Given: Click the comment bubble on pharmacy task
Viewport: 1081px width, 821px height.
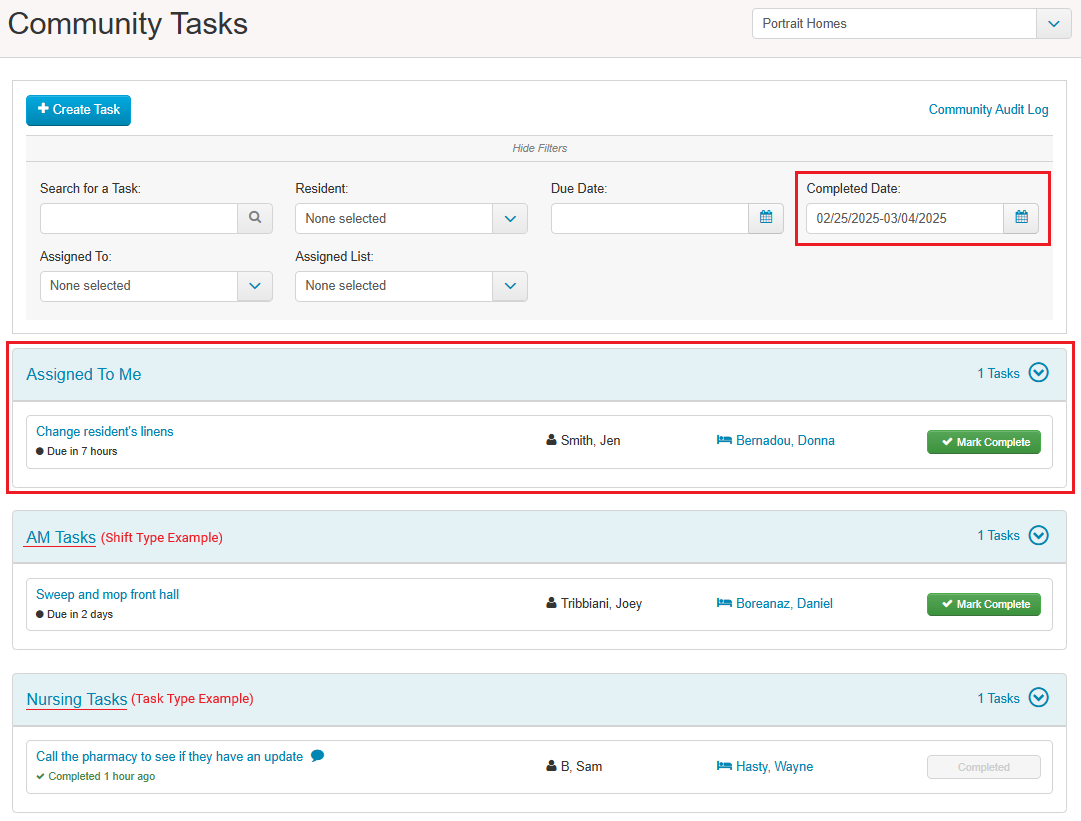Looking at the screenshot, I should click(318, 756).
